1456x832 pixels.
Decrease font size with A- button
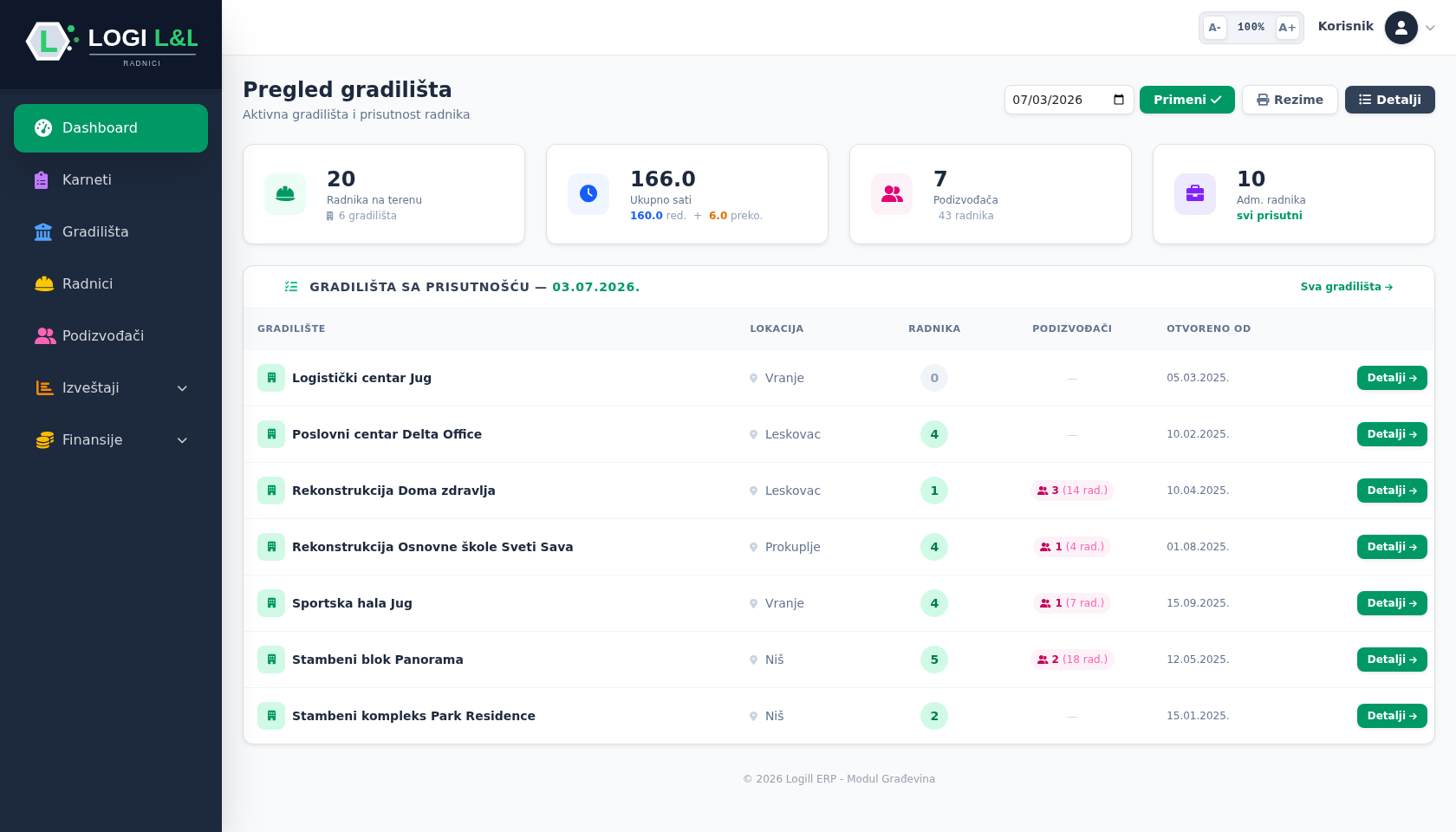click(1215, 28)
